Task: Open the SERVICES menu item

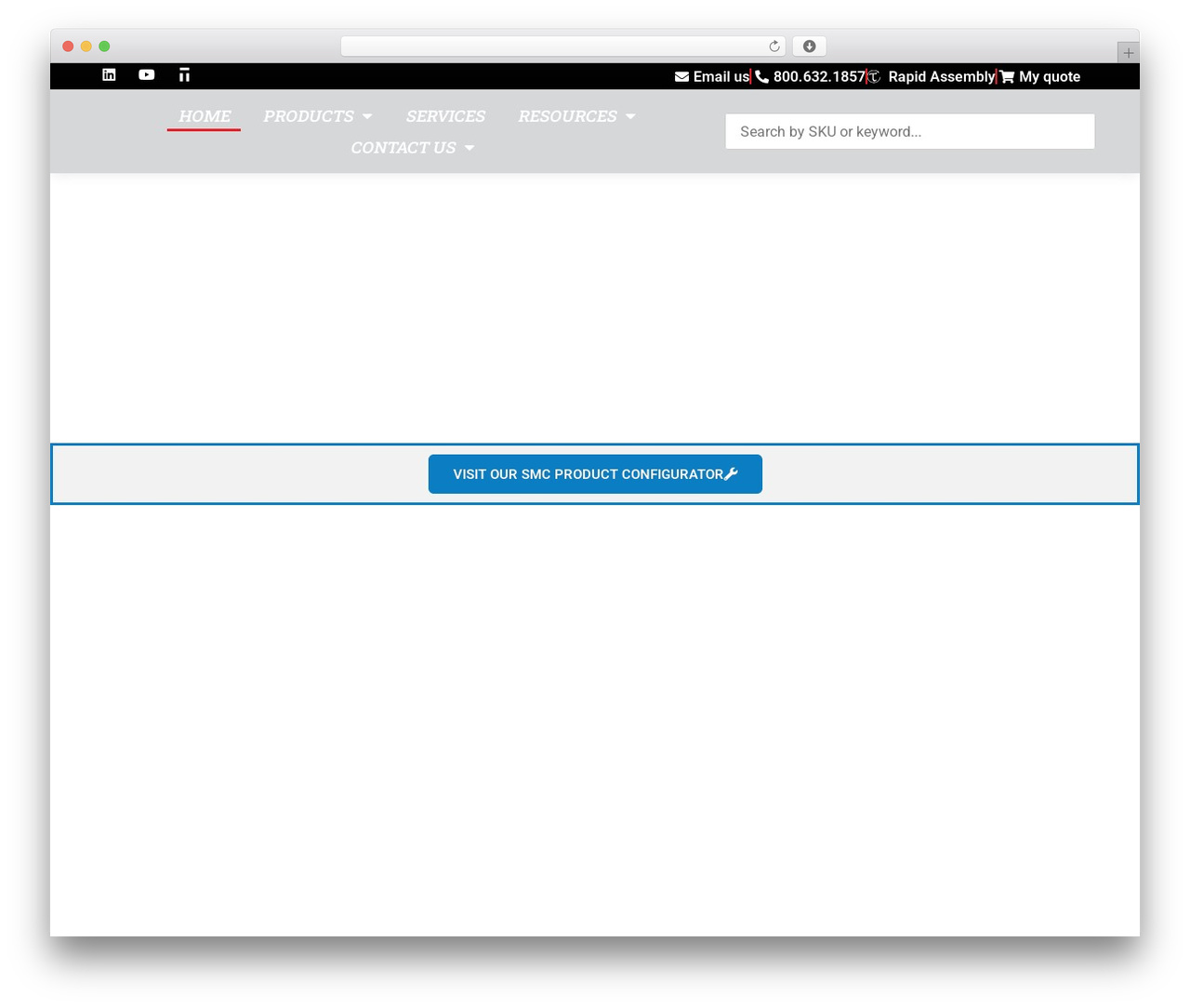Action: [445, 116]
